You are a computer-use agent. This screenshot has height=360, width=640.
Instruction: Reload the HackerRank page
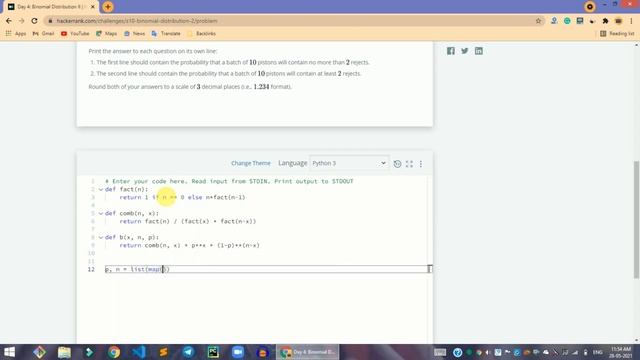[34, 21]
